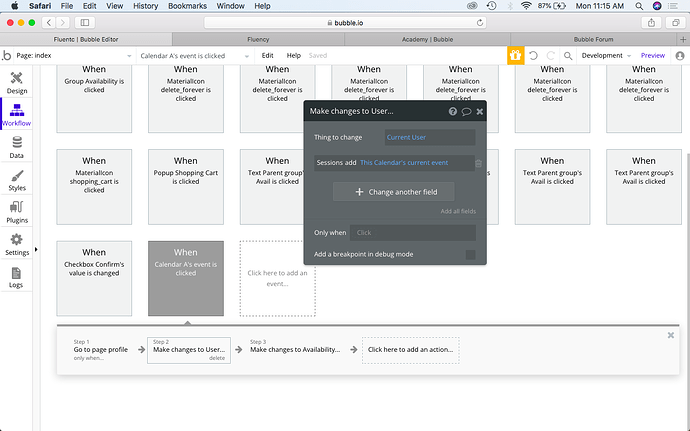The height and width of the screenshot is (431, 690).
Task: Switch to the Bubble Forum tab
Action: [x=593, y=39]
